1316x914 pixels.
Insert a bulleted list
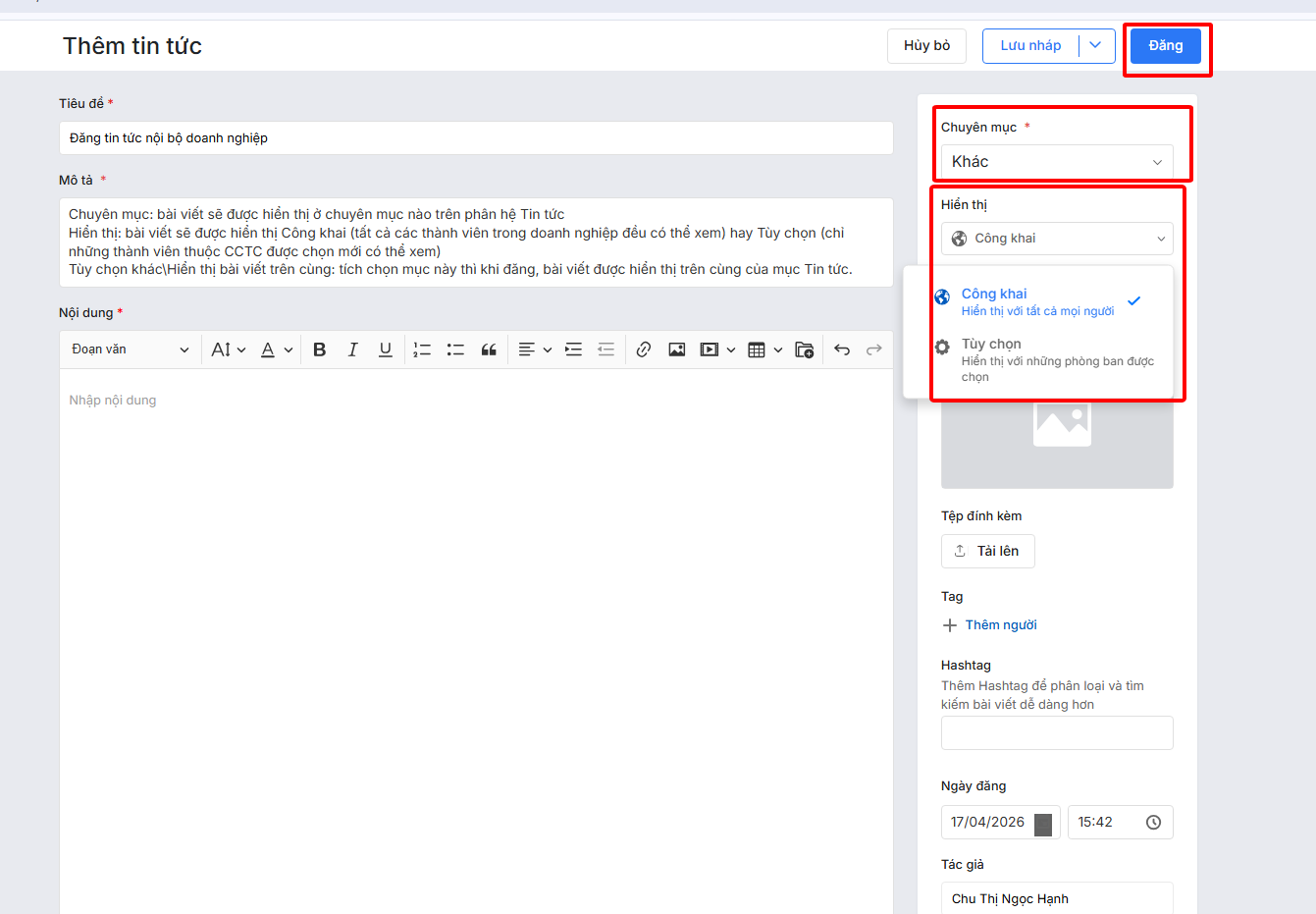coord(455,349)
